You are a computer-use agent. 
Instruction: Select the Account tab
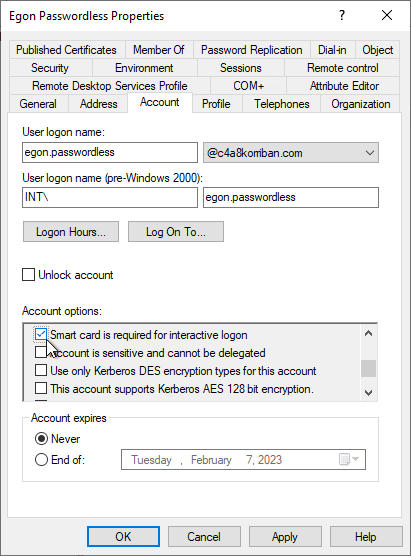pyautogui.click(x=160, y=102)
